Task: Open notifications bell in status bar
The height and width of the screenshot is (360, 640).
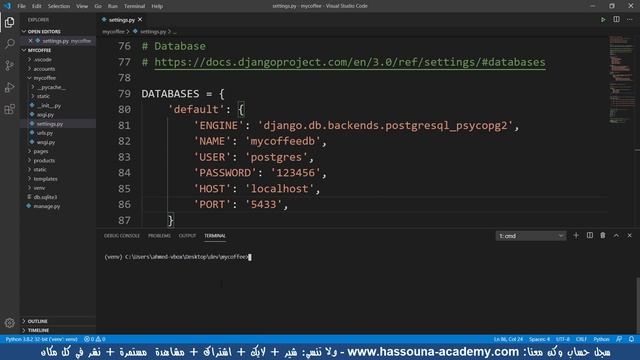Action: point(631,339)
